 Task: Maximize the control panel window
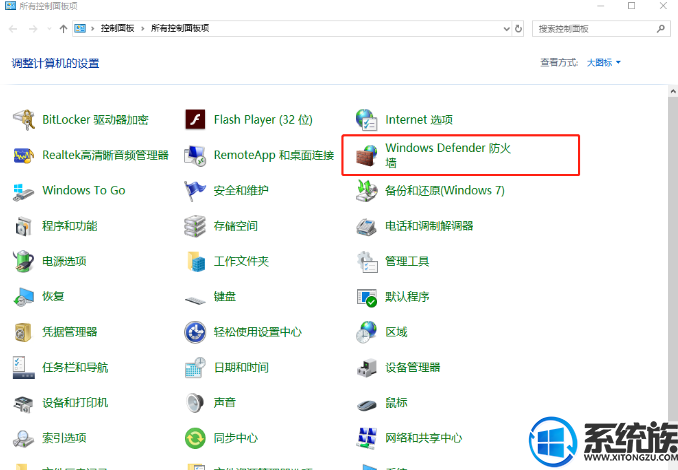(632, 6)
